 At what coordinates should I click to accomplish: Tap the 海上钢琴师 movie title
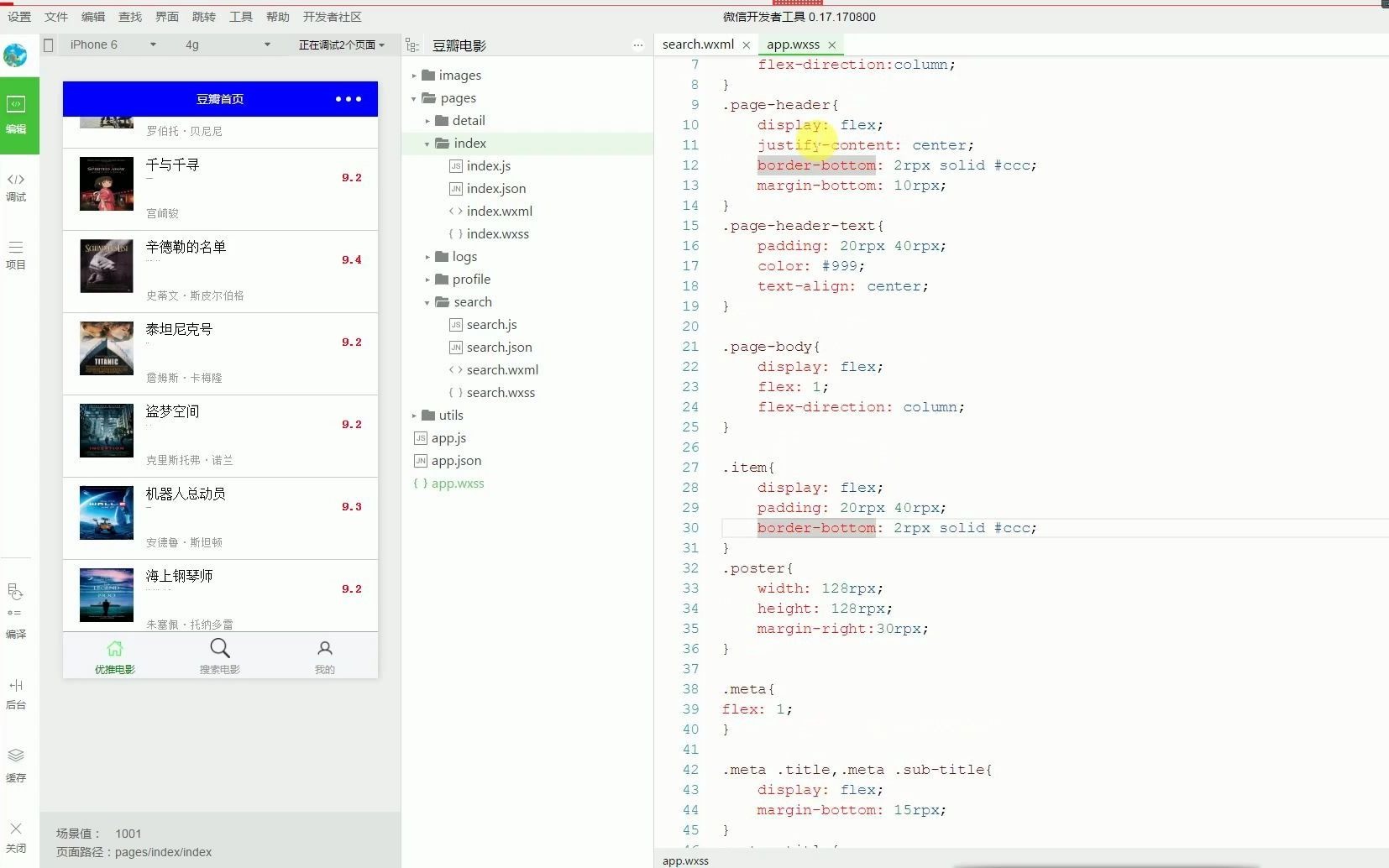179,576
